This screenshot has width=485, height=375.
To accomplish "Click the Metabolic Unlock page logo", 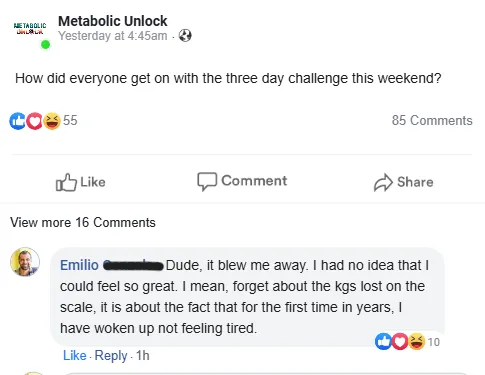I will pos(30,28).
